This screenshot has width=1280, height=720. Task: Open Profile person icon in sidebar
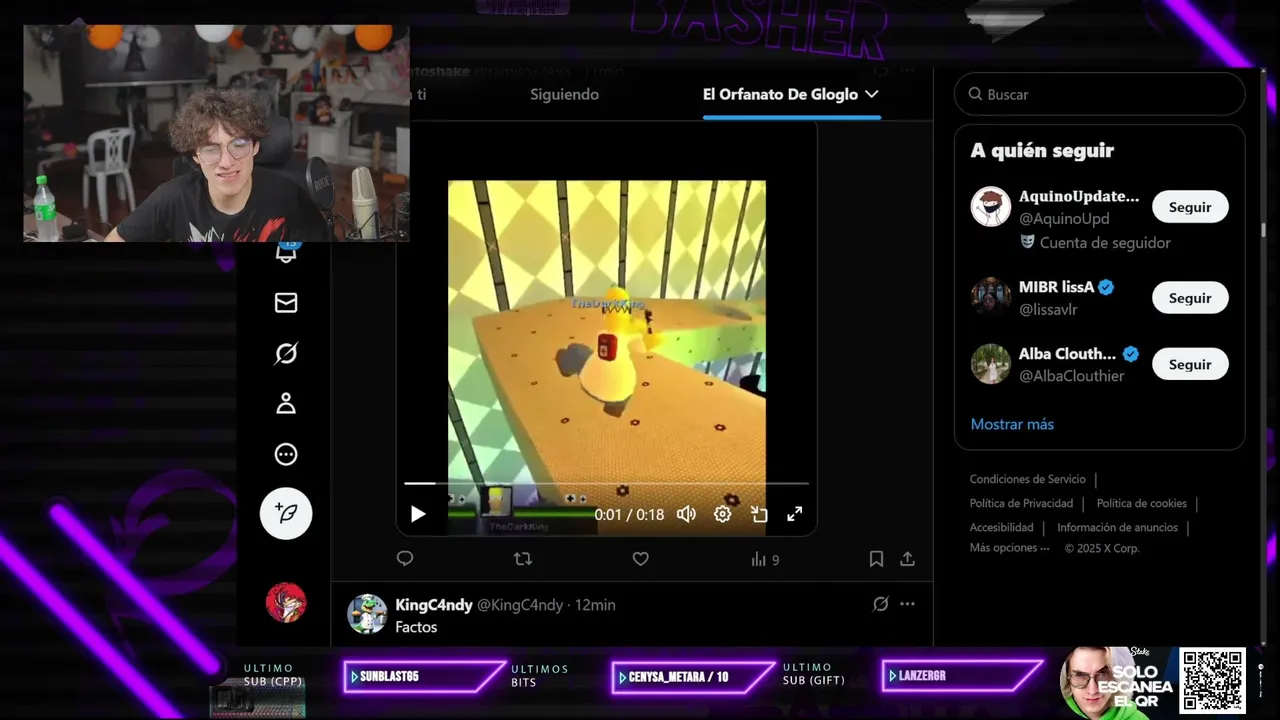pyautogui.click(x=286, y=403)
